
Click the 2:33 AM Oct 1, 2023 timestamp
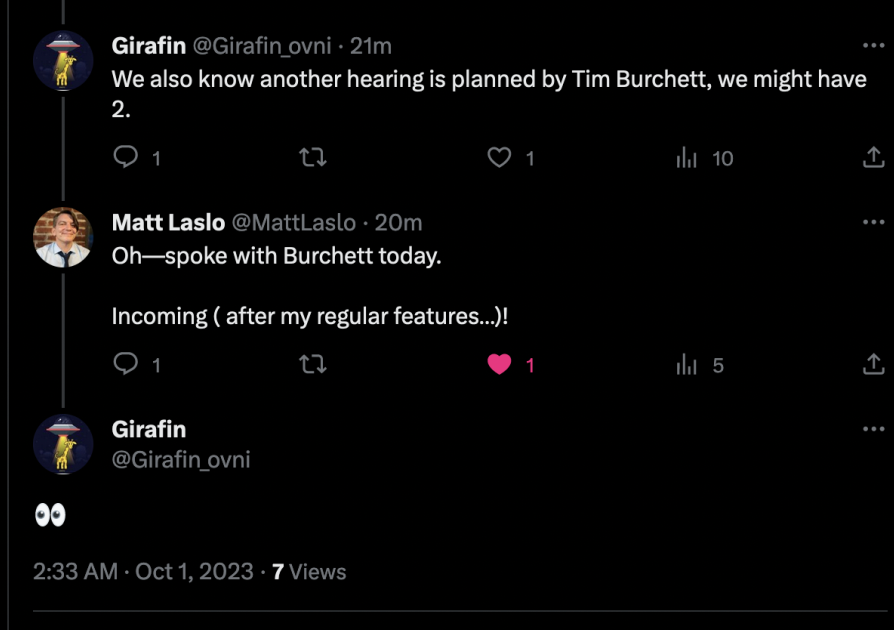point(143,572)
